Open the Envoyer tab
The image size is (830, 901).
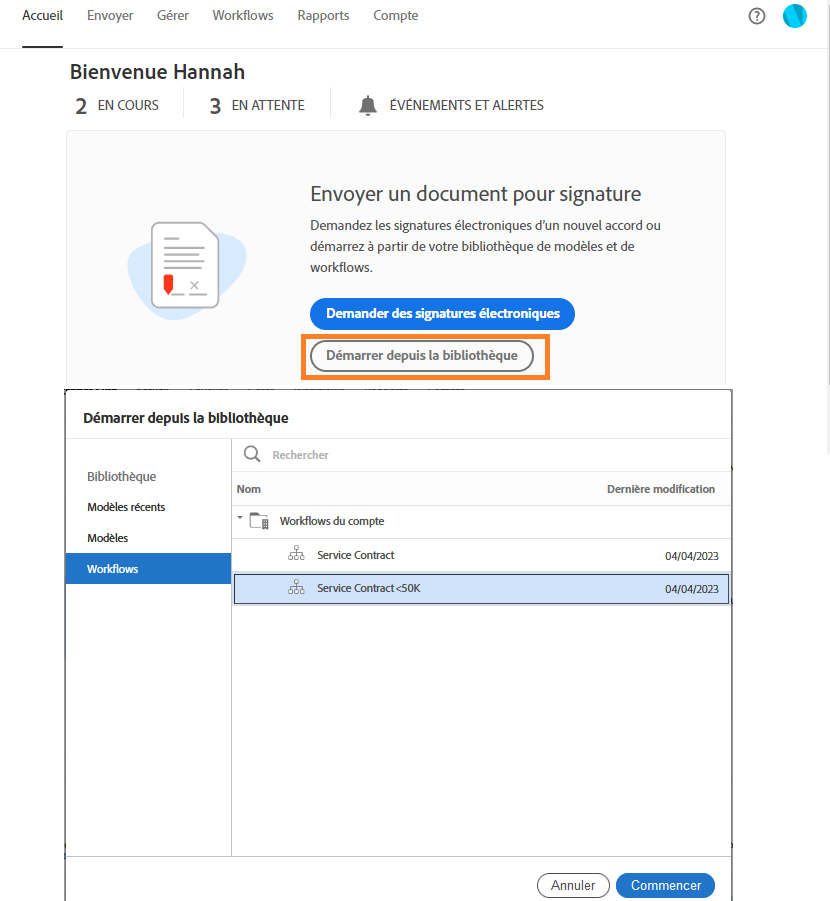(x=110, y=16)
